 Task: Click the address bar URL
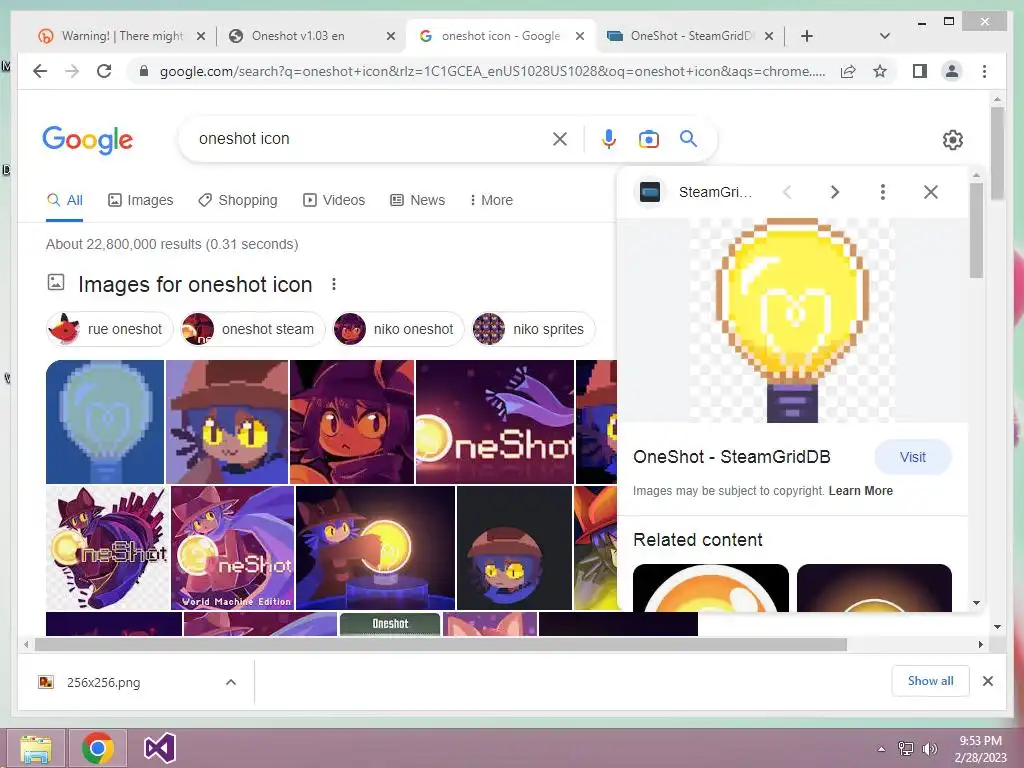click(x=492, y=71)
